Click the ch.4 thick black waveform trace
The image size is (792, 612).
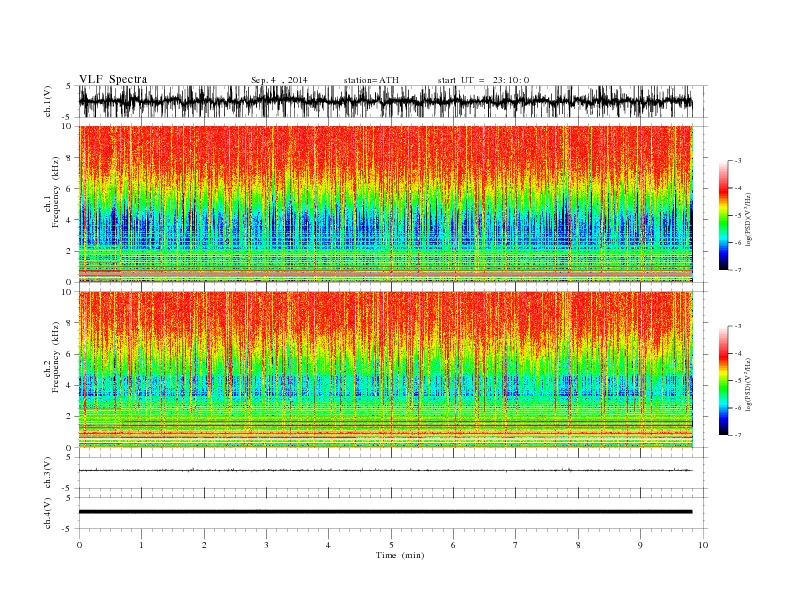click(385, 512)
